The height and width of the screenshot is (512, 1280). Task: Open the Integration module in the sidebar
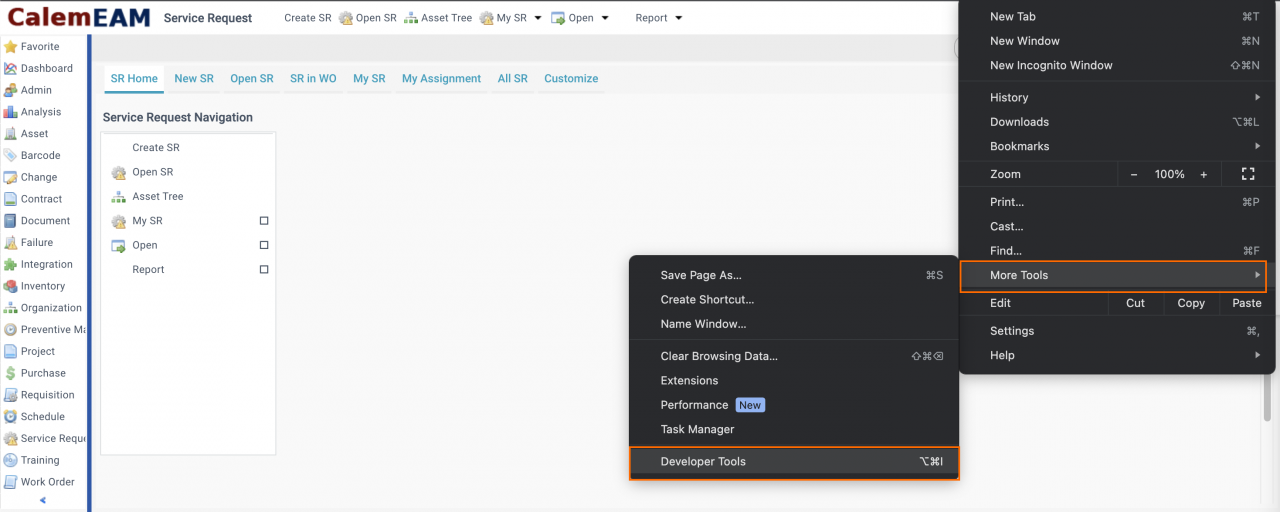click(x=38, y=264)
